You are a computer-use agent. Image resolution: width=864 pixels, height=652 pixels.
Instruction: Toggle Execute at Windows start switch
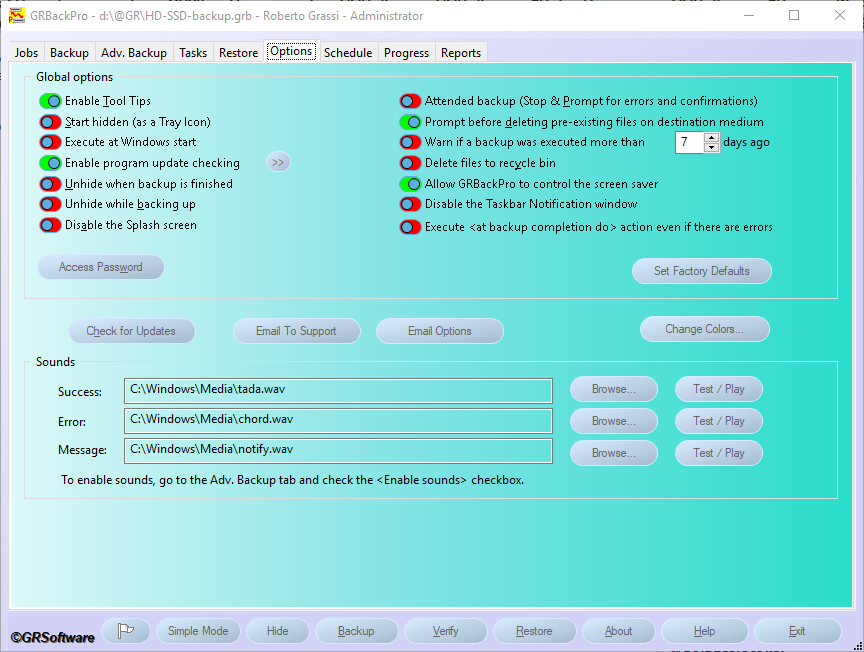click(50, 142)
